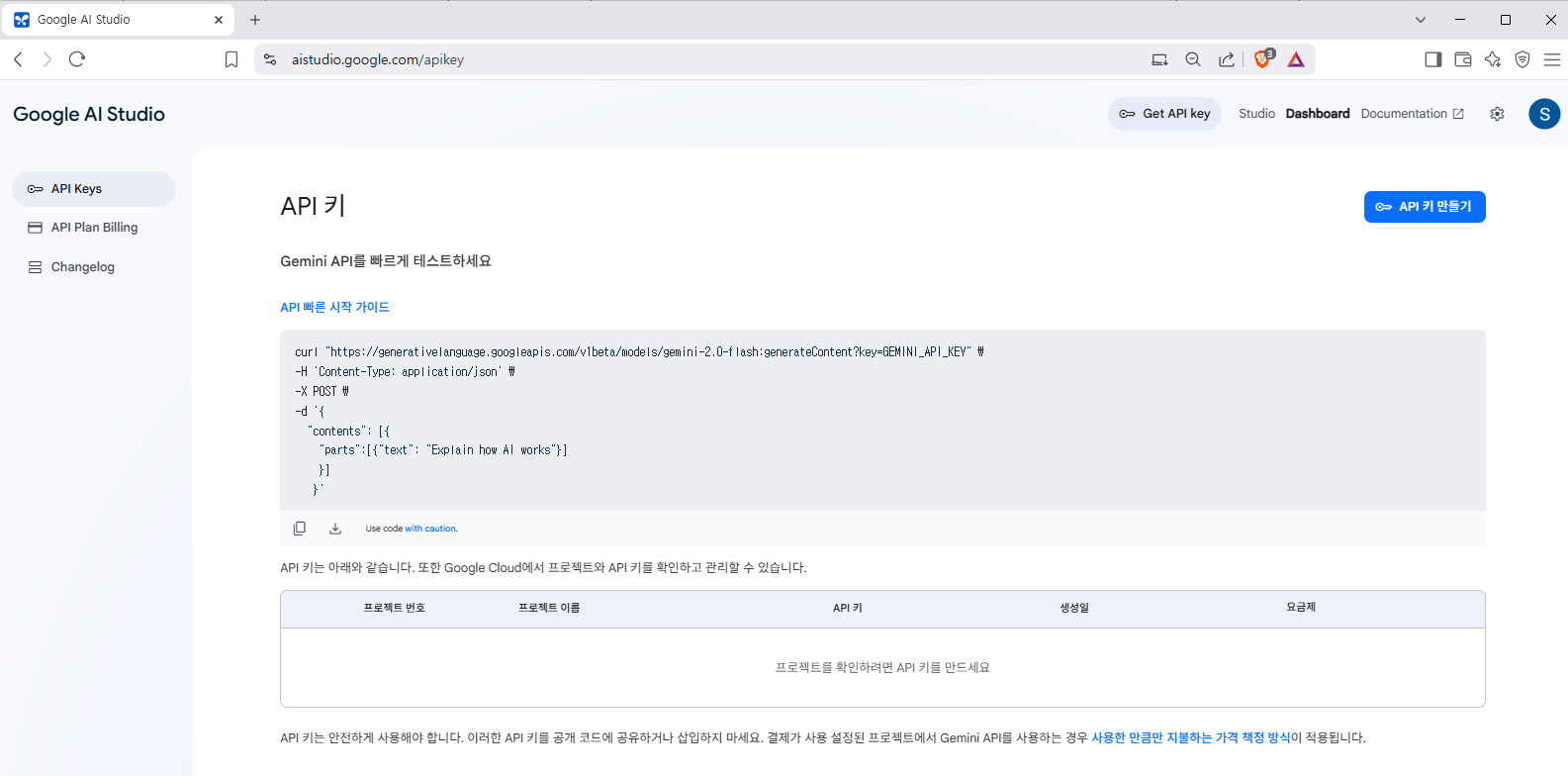The image size is (1568, 776).
Task: Click the Get API key button
Action: point(1165,114)
